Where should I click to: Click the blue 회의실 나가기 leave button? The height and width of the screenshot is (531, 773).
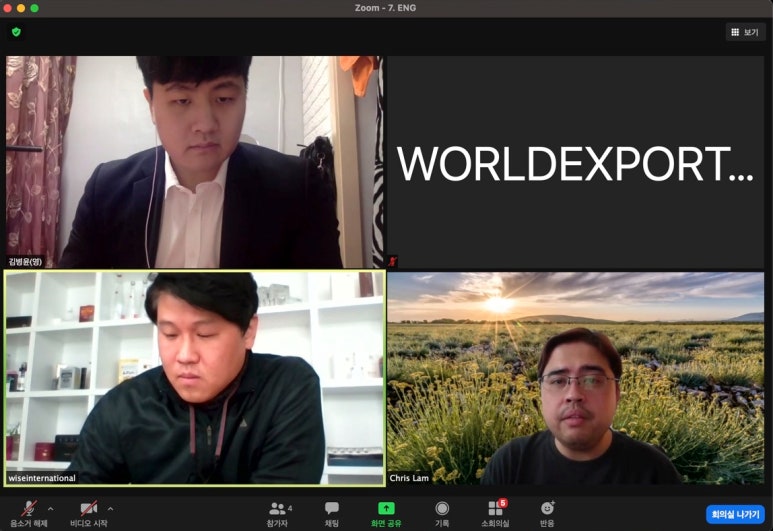point(735,514)
